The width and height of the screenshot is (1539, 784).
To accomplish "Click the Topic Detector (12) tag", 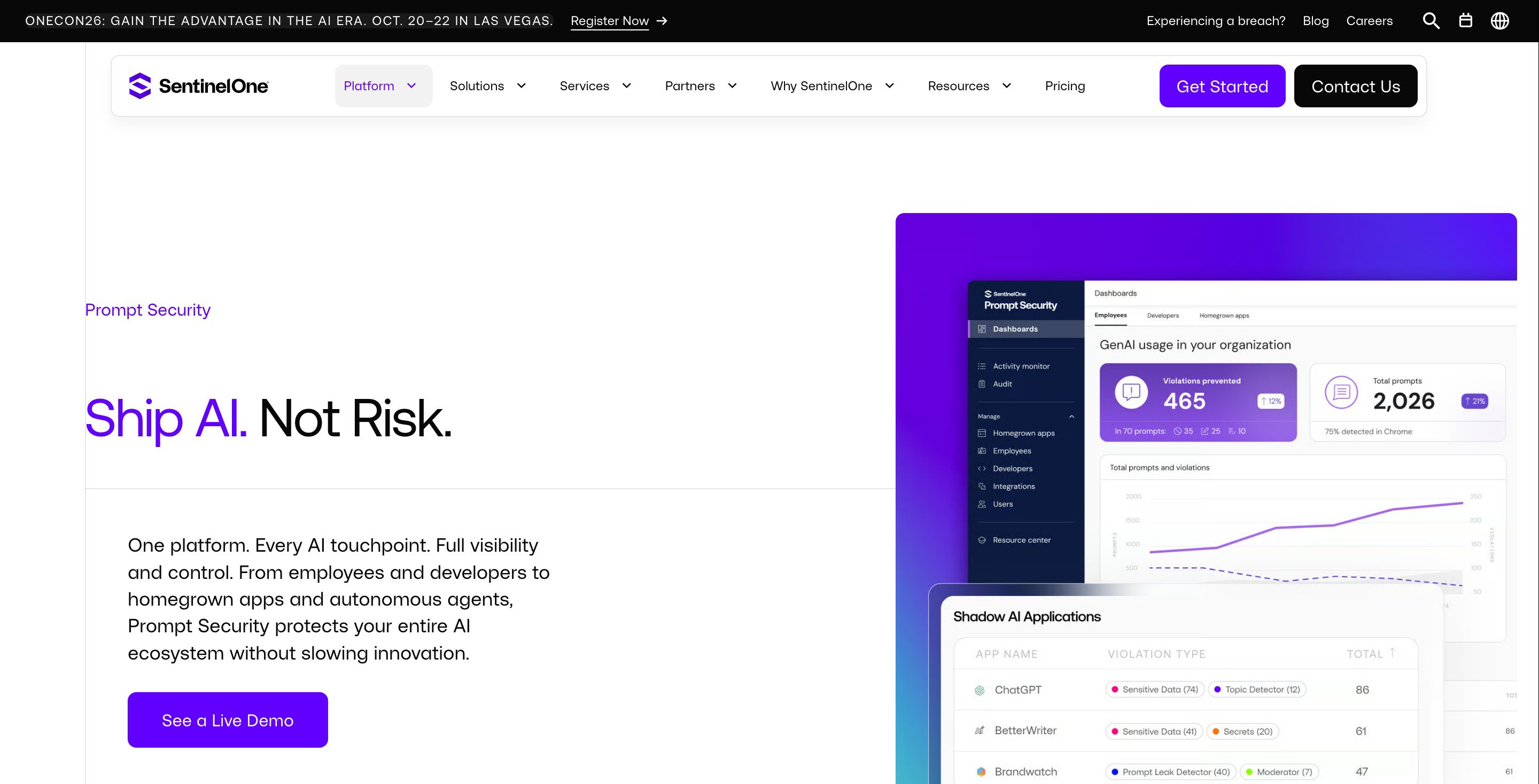I will click(1257, 689).
